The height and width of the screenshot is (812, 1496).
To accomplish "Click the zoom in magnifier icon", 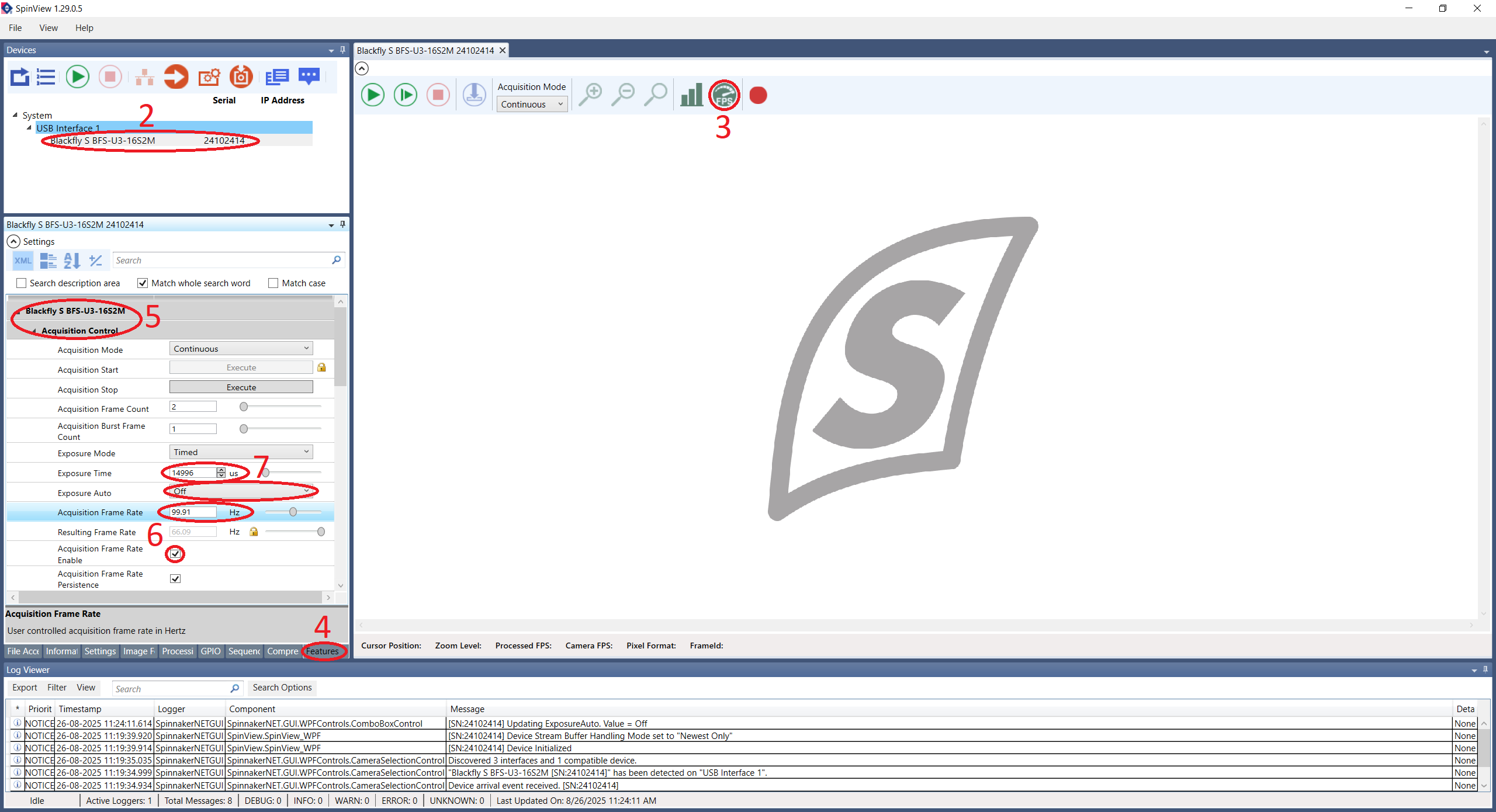I will coord(590,95).
